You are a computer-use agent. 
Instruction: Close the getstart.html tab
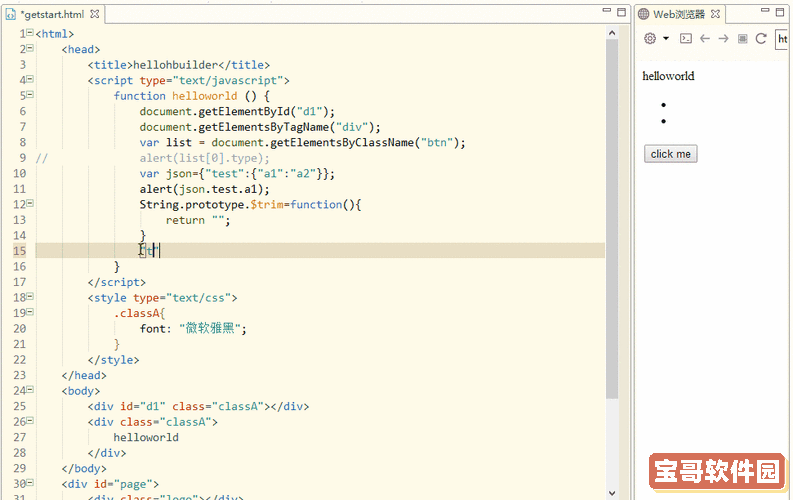tap(95, 14)
